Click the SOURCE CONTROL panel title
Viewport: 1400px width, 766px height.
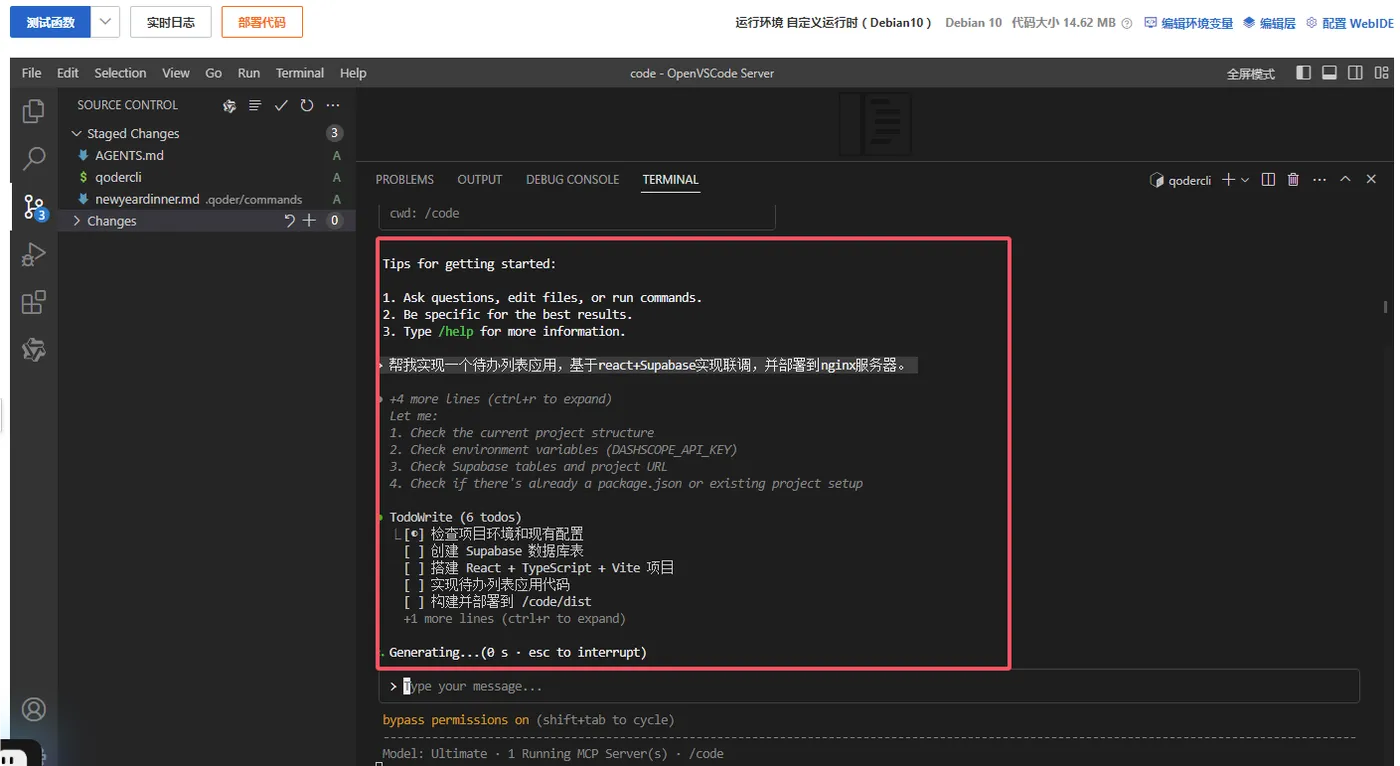pos(128,105)
